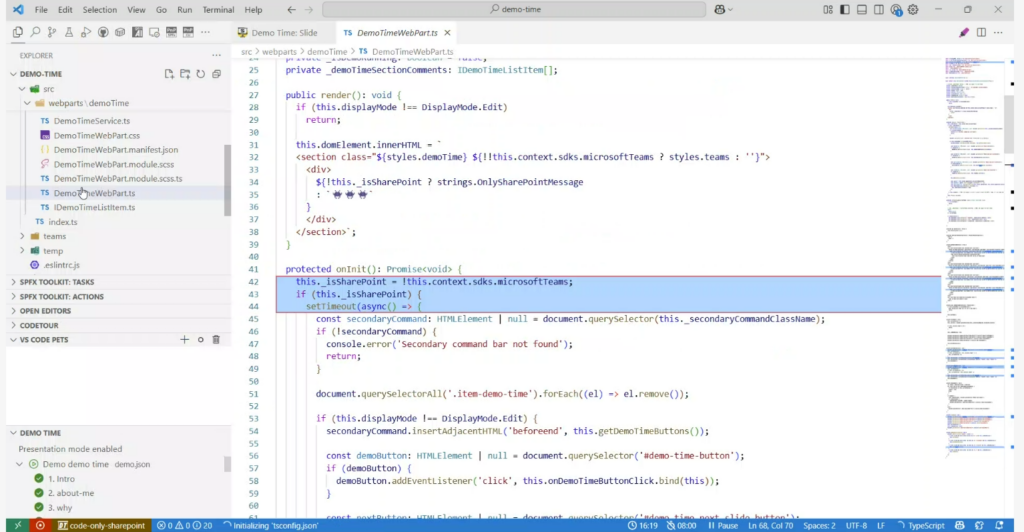Expand the OPEN EDITORS section

click(14, 311)
